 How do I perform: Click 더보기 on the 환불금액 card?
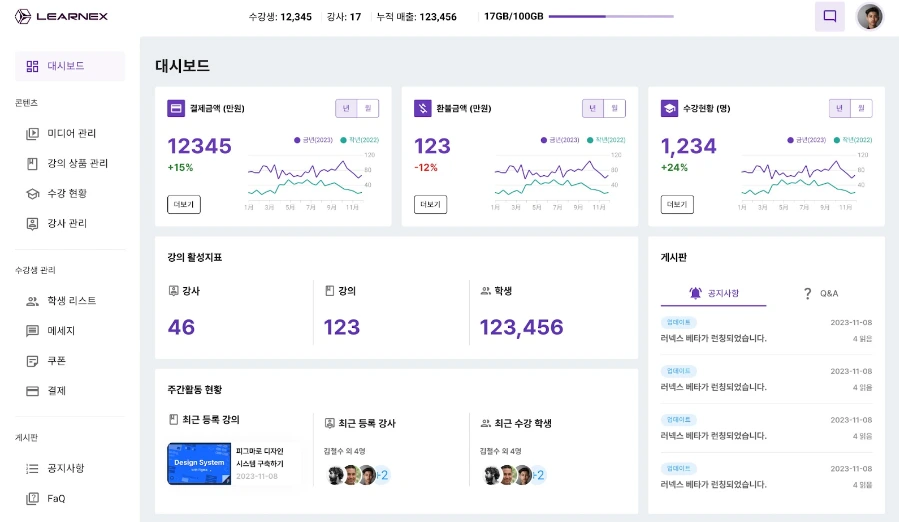431,204
